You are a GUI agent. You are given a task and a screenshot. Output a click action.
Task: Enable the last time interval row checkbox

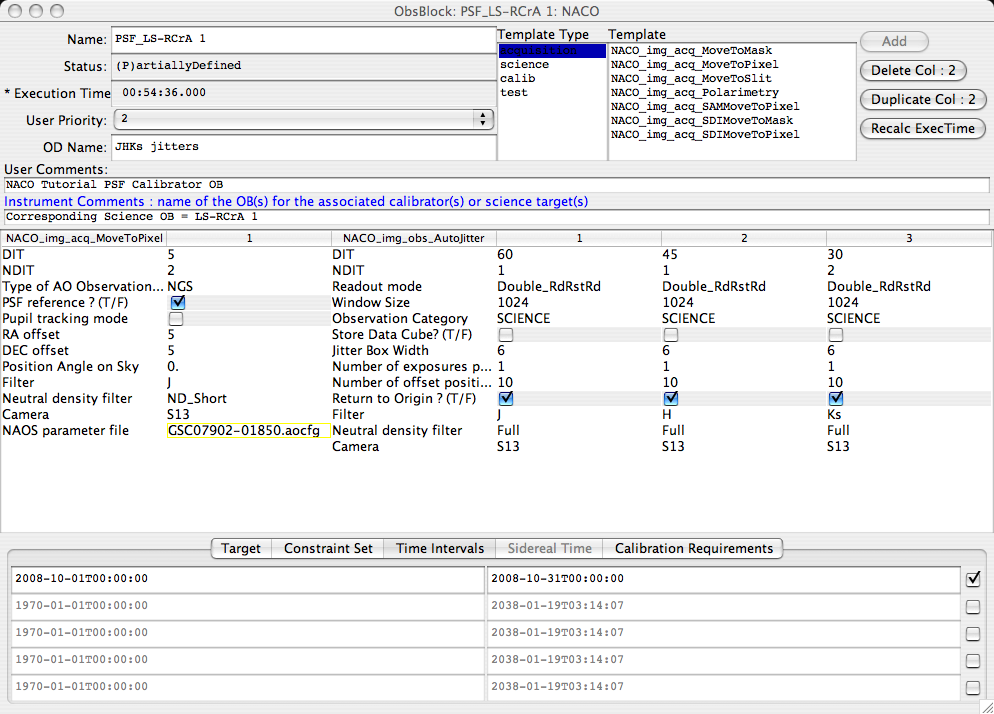[973, 687]
